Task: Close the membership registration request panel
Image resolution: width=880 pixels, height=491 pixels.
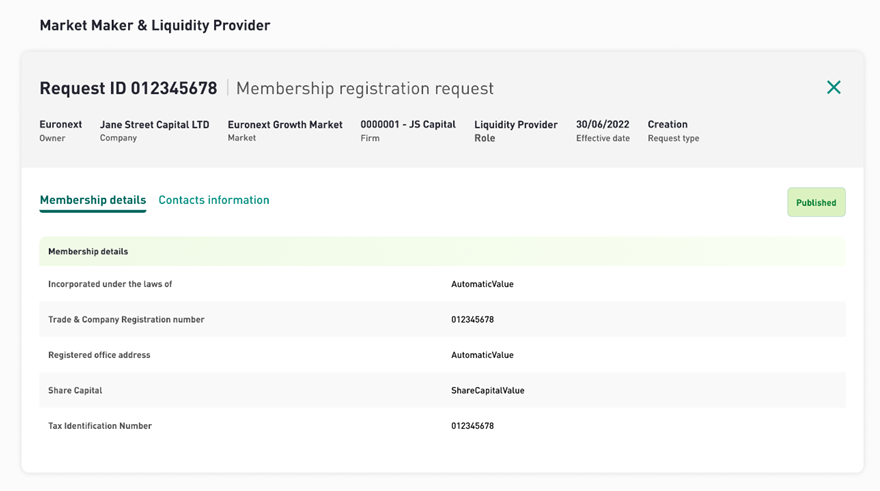Action: pyautogui.click(x=834, y=88)
